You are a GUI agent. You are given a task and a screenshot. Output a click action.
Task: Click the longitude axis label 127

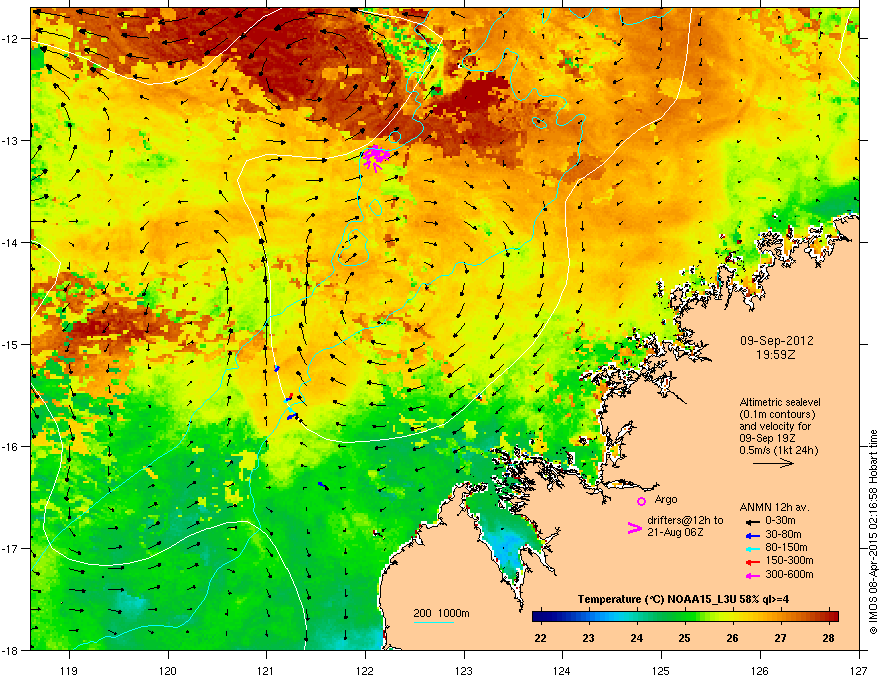[859, 670]
